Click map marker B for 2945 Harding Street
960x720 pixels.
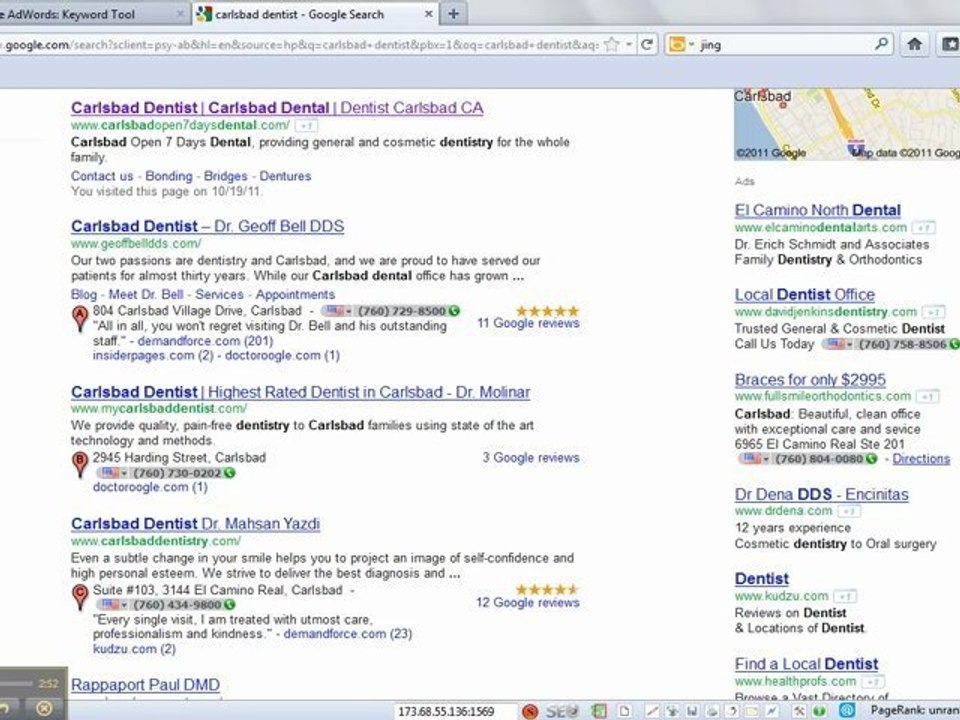(80, 465)
